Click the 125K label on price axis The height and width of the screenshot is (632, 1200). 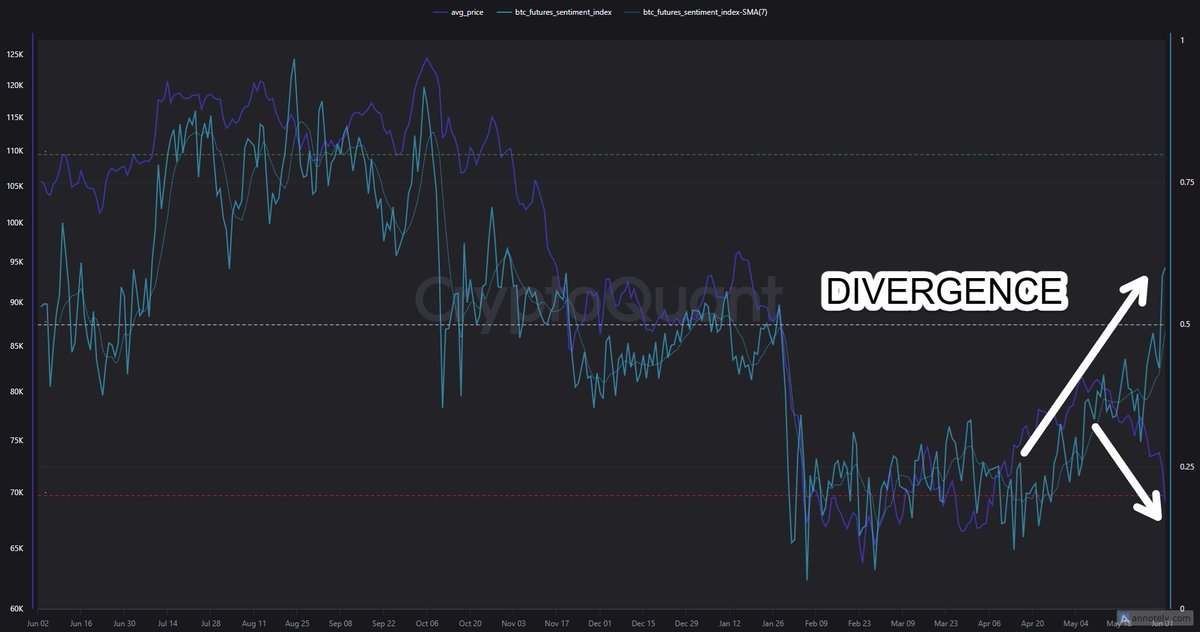(x=14, y=53)
